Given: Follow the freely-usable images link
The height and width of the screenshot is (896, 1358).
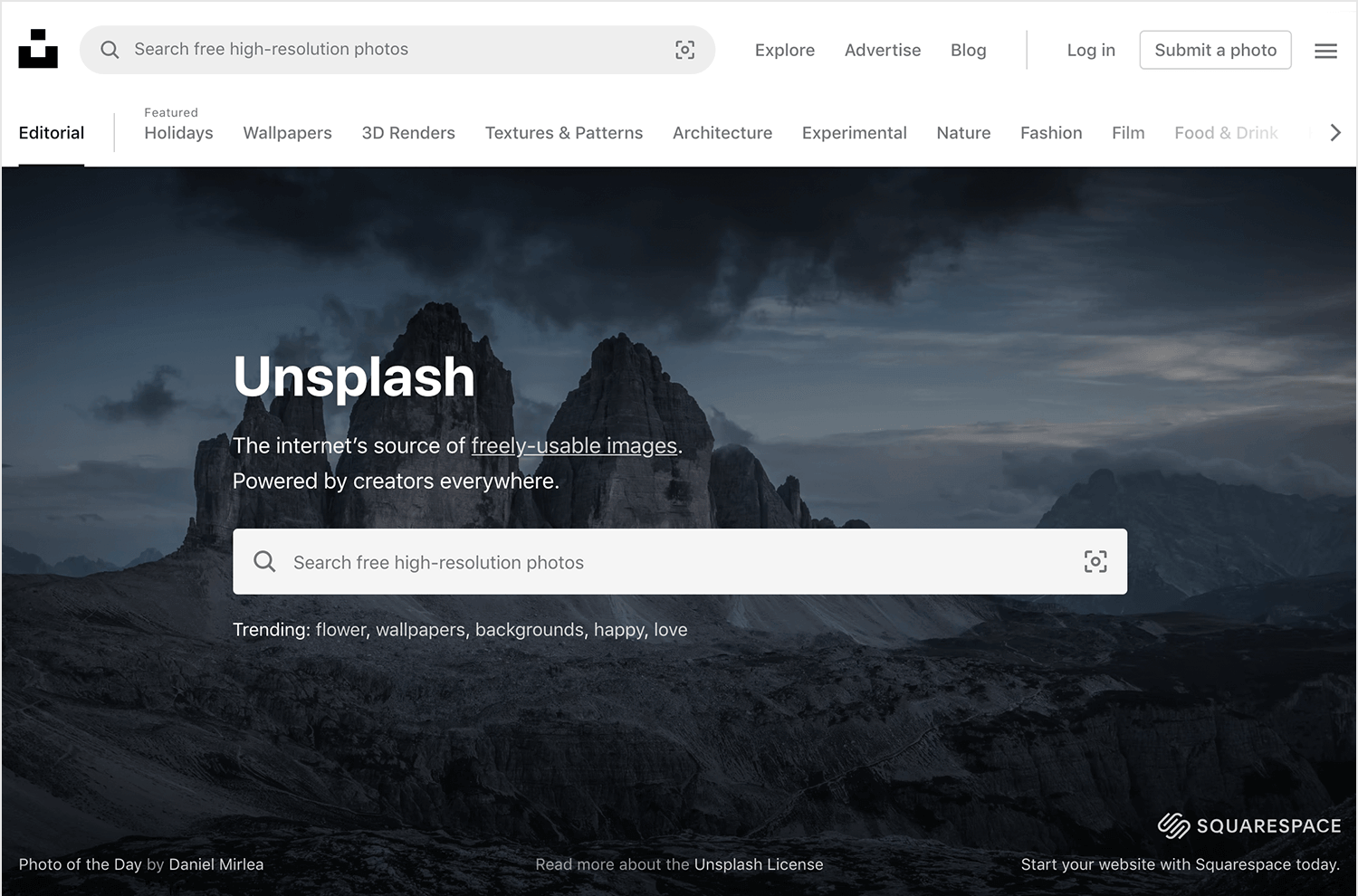Looking at the screenshot, I should point(574,445).
